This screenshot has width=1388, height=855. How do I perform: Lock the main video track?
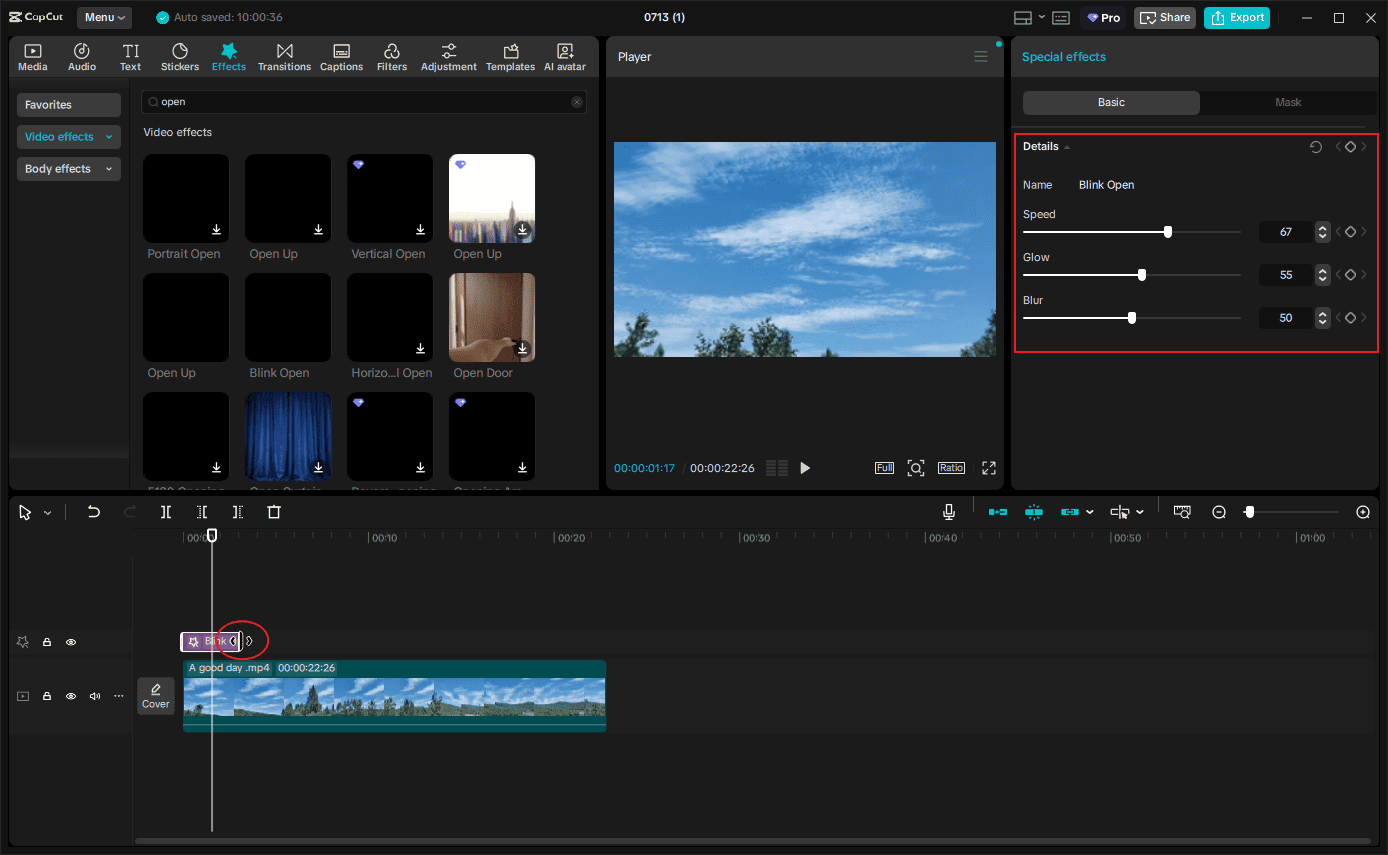pos(47,696)
